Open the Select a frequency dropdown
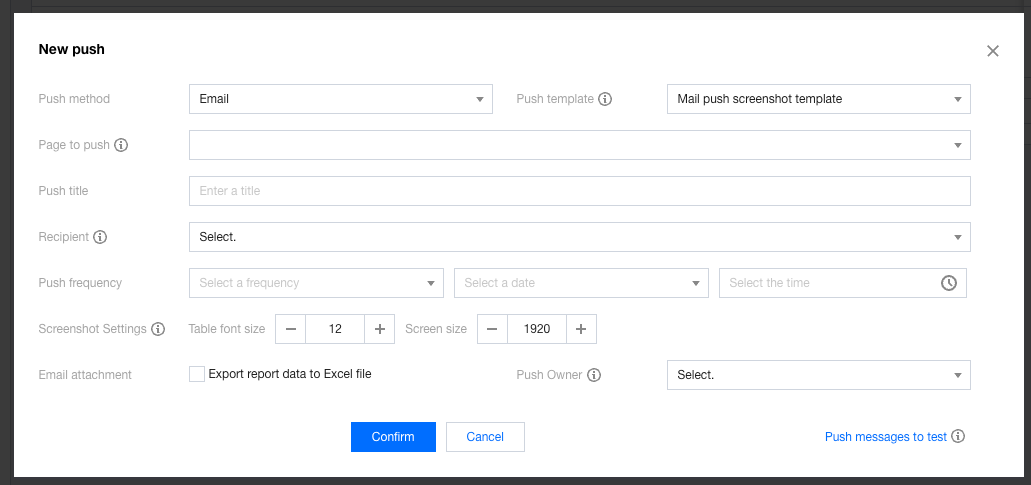 (316, 283)
